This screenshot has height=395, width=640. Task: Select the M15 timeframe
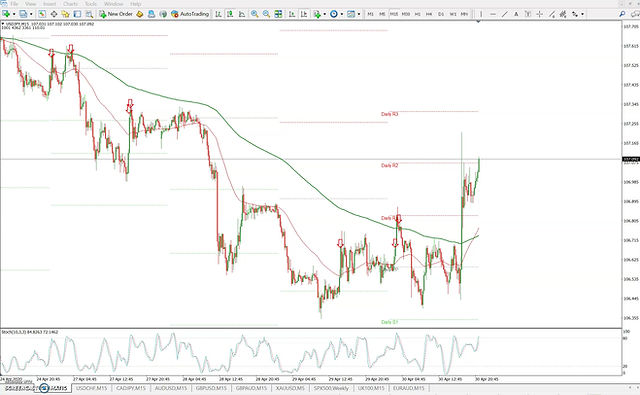click(x=394, y=14)
